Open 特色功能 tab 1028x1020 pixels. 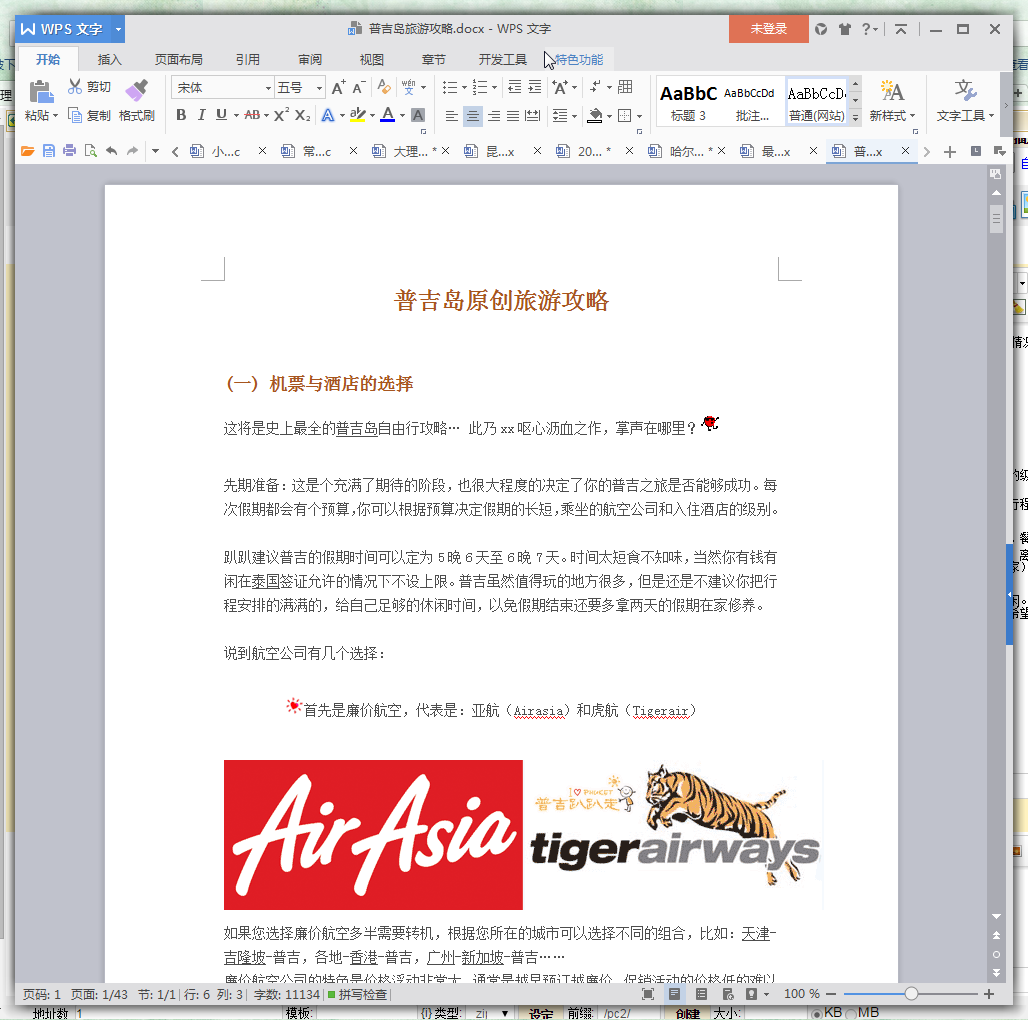[579, 60]
